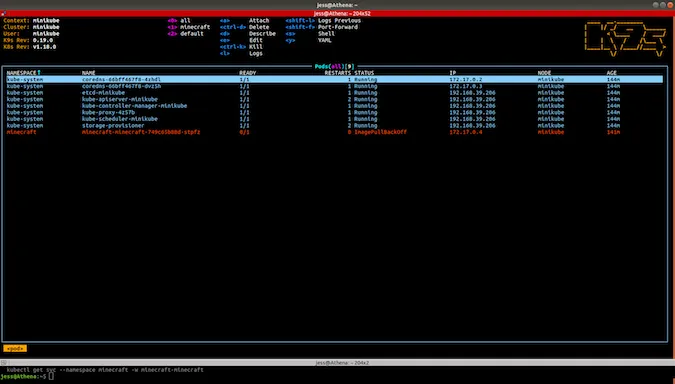Click the Logs command hint next to <l>
This screenshot has width=675, height=384.
(x=242, y=53)
